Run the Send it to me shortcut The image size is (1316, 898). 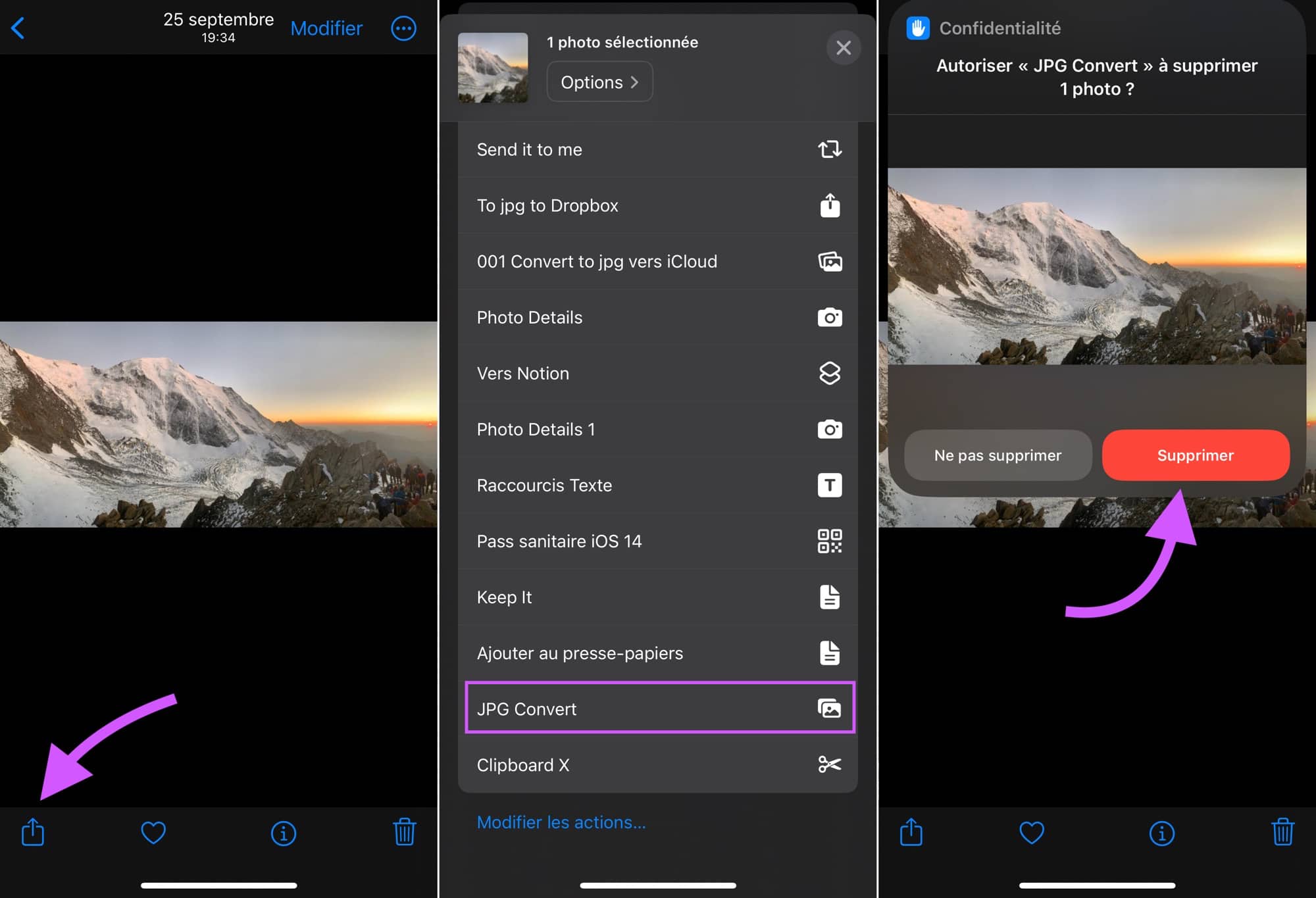pyautogui.click(x=657, y=149)
